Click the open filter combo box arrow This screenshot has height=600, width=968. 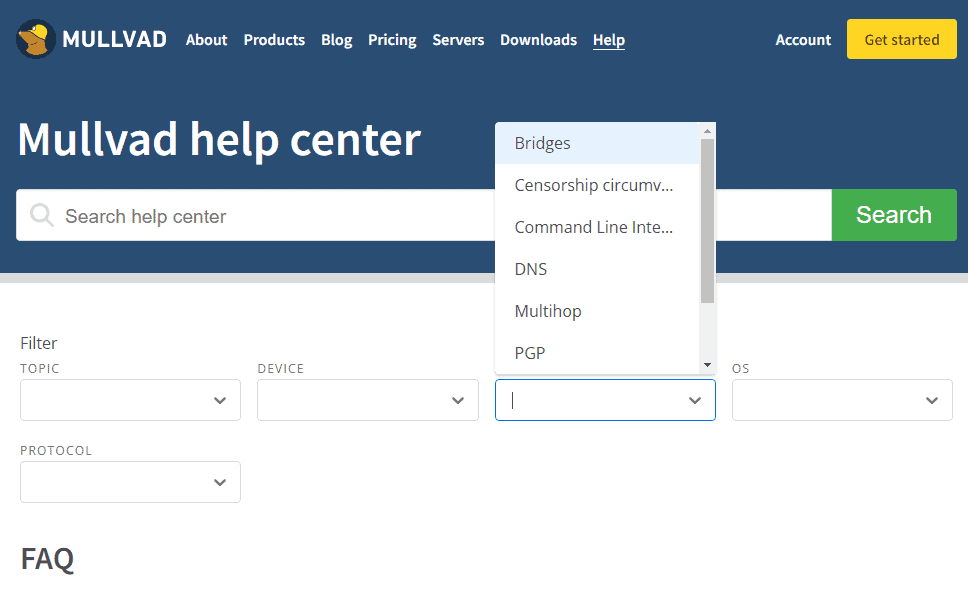[x=695, y=401]
